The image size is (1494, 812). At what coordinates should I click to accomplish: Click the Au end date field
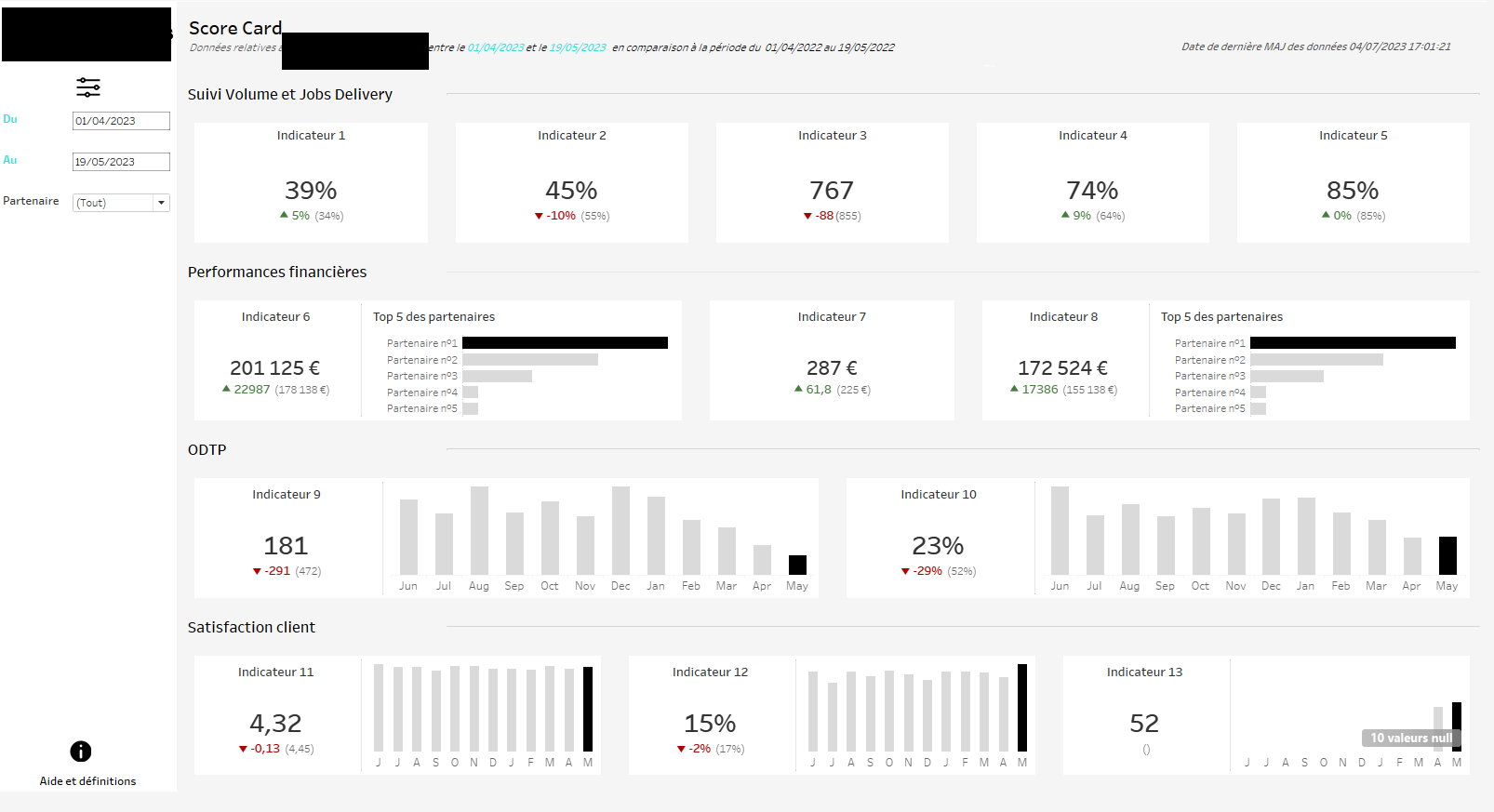pyautogui.click(x=121, y=162)
